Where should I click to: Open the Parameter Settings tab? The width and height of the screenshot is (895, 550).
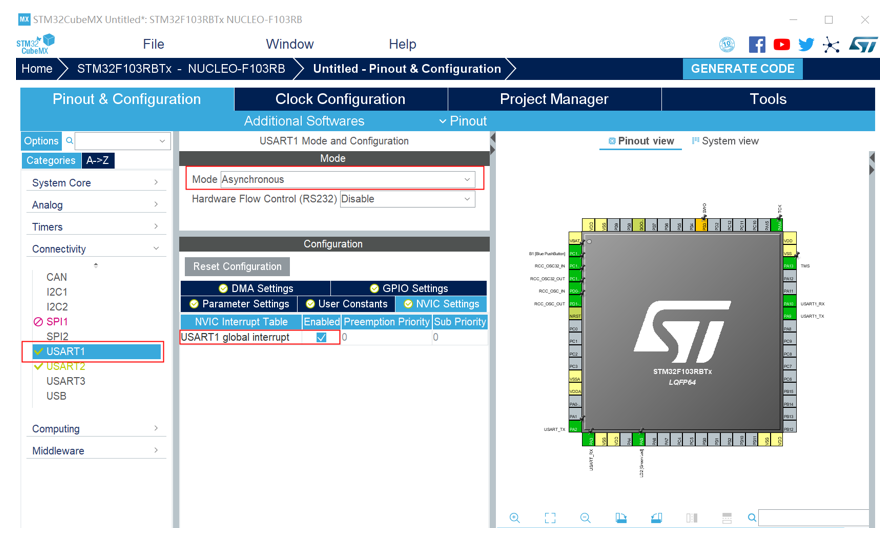pos(239,304)
